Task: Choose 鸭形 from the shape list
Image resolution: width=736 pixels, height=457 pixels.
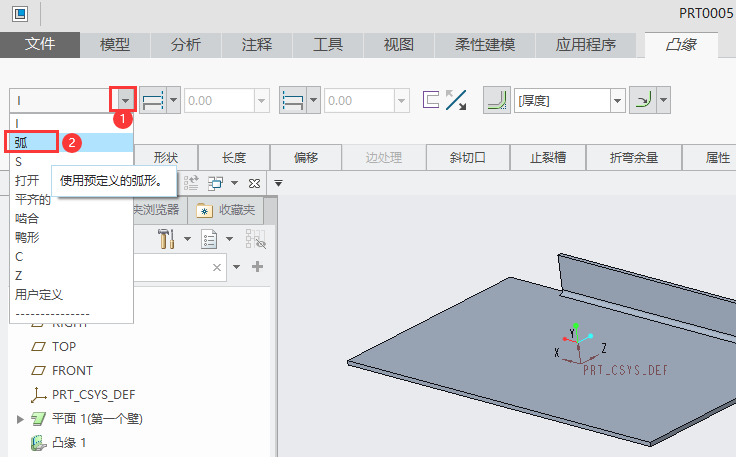Action: 71,237
